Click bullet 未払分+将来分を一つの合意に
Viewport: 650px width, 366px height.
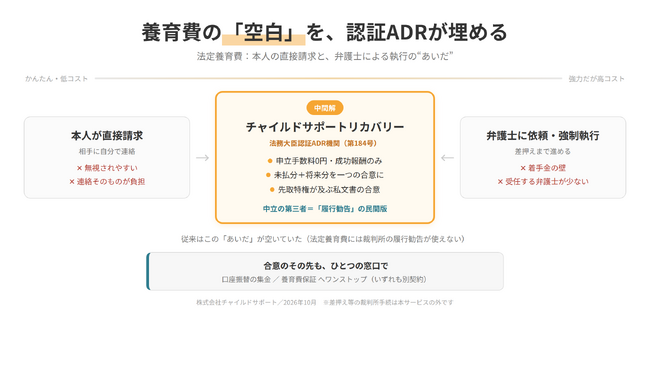pos(325,175)
